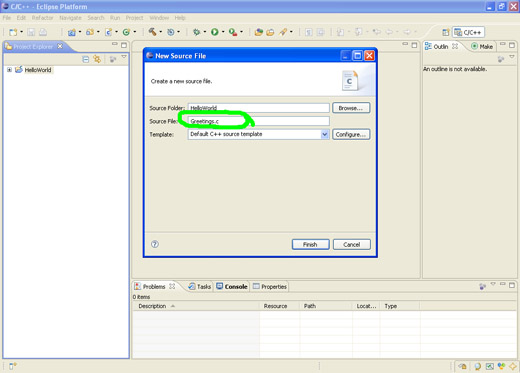Screen dimensions: 520x373
Task: Click the Source Folder input field
Action: (x=259, y=108)
